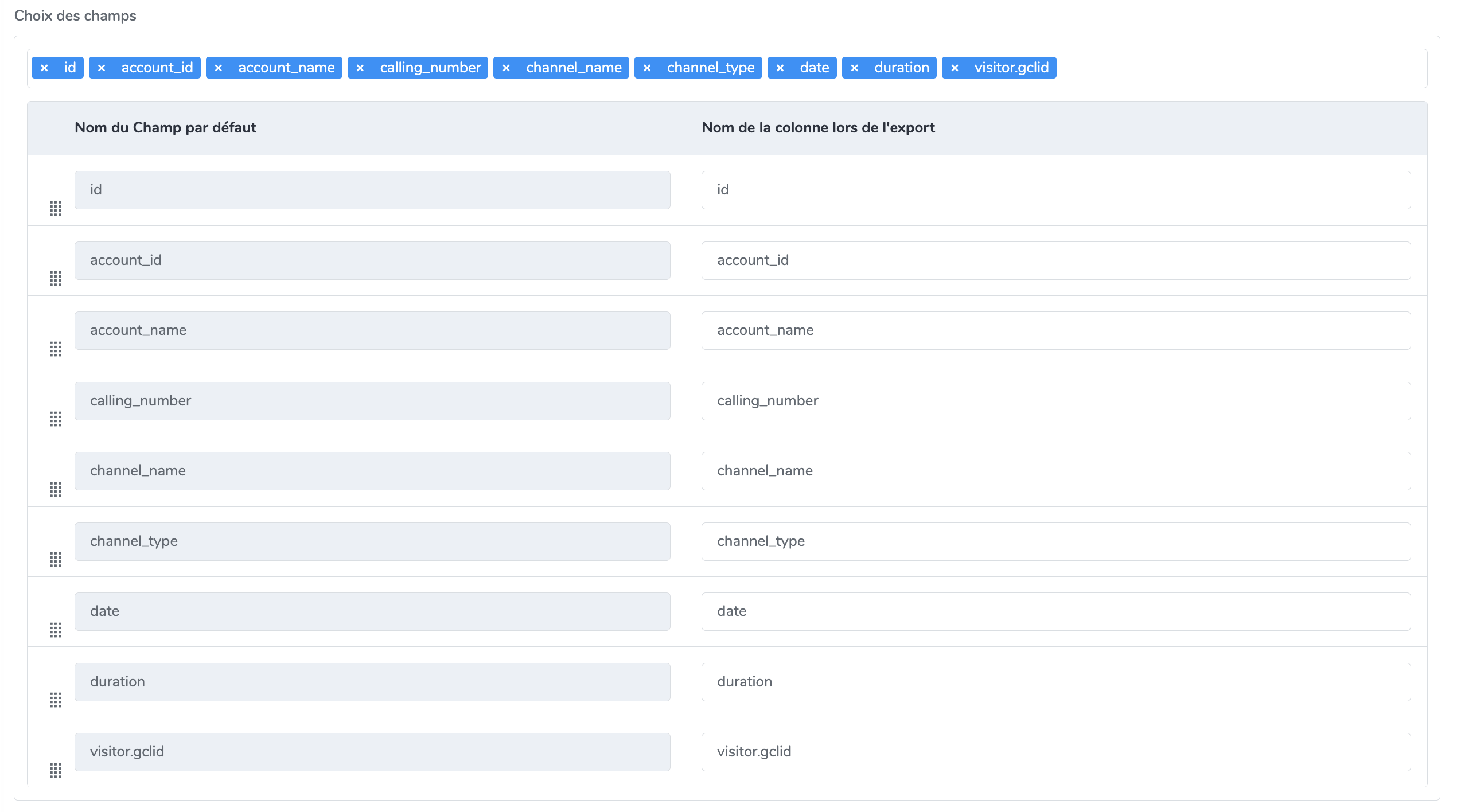Select the date export column name field
1457x812 pixels.
coord(1055,611)
